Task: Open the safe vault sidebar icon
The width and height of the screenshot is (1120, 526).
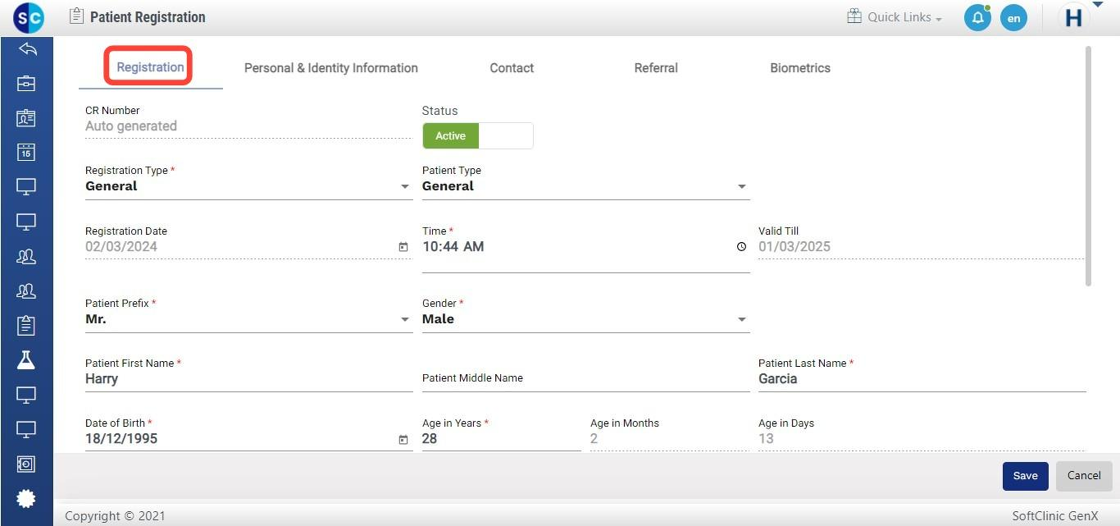Action: [26, 463]
